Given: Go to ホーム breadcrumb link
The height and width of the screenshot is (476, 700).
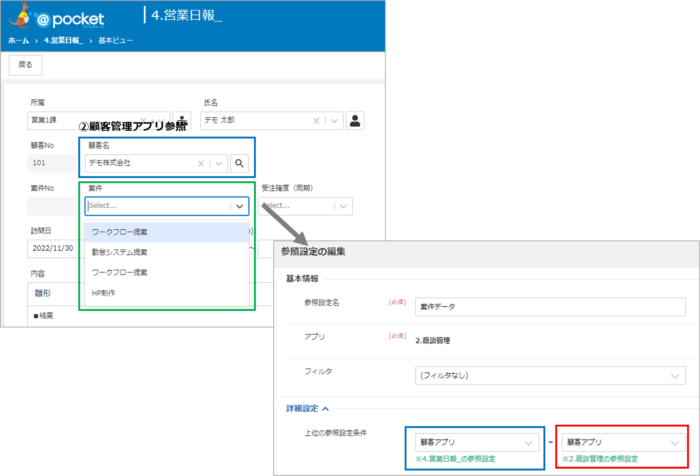Looking at the screenshot, I should pyautogui.click(x=18, y=41).
